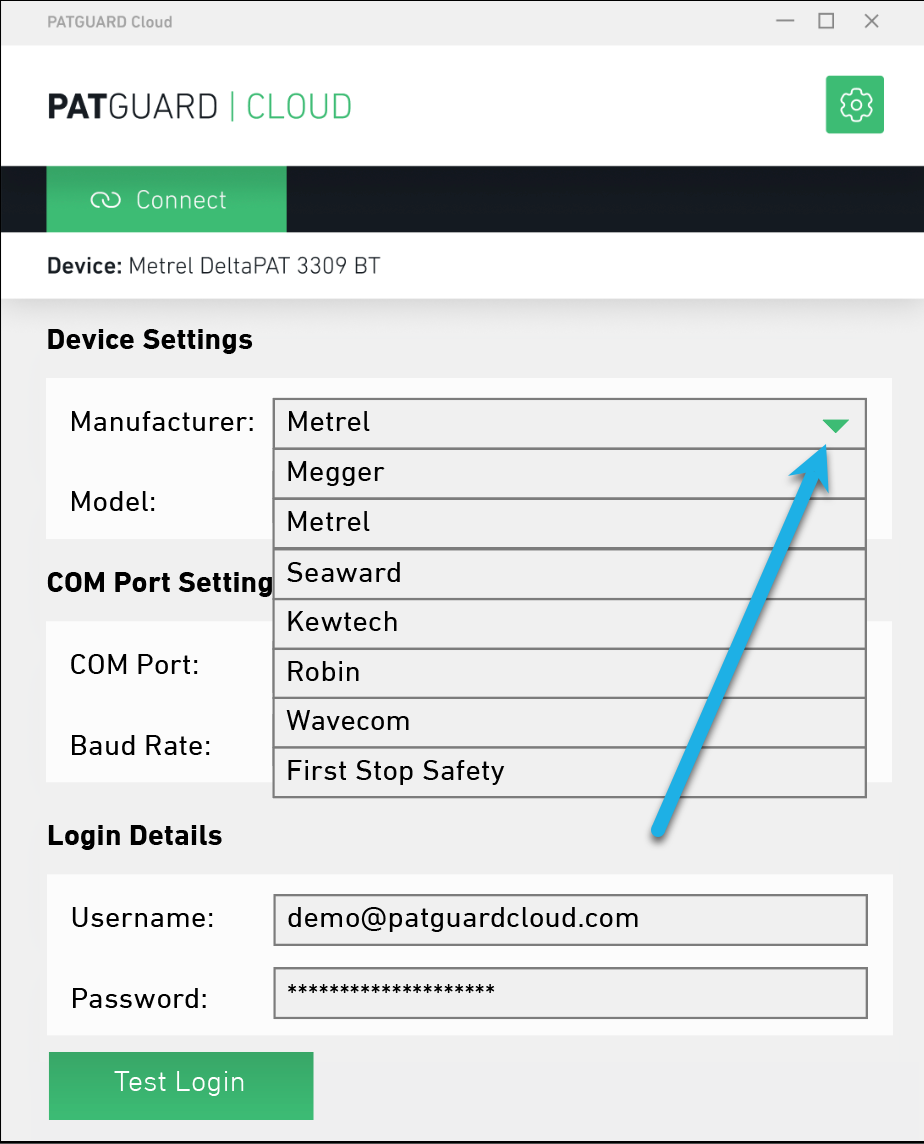This screenshot has width=924, height=1144.
Task: Select Robin in the manufacturer list
Action: [x=569, y=673]
